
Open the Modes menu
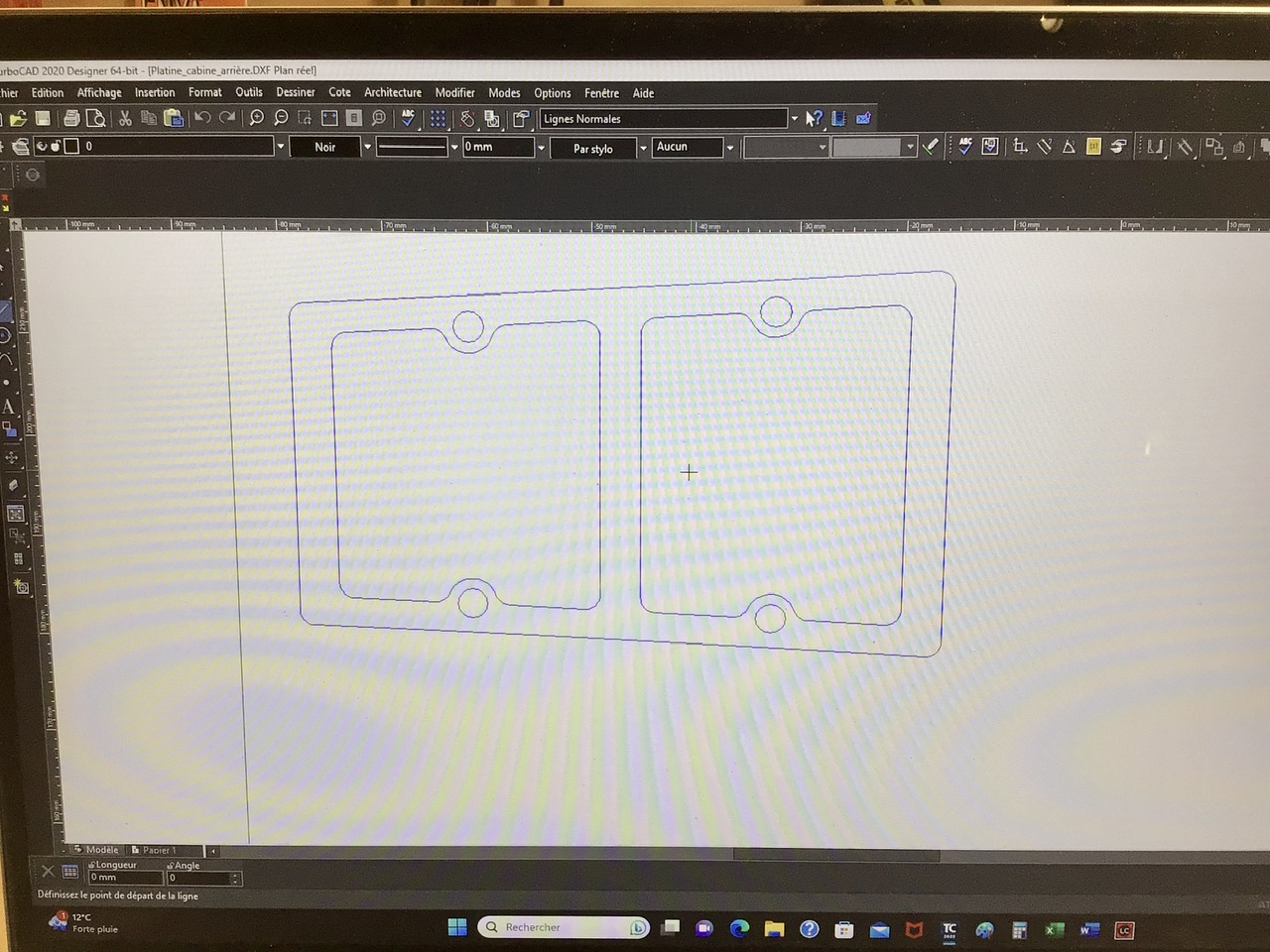(504, 93)
